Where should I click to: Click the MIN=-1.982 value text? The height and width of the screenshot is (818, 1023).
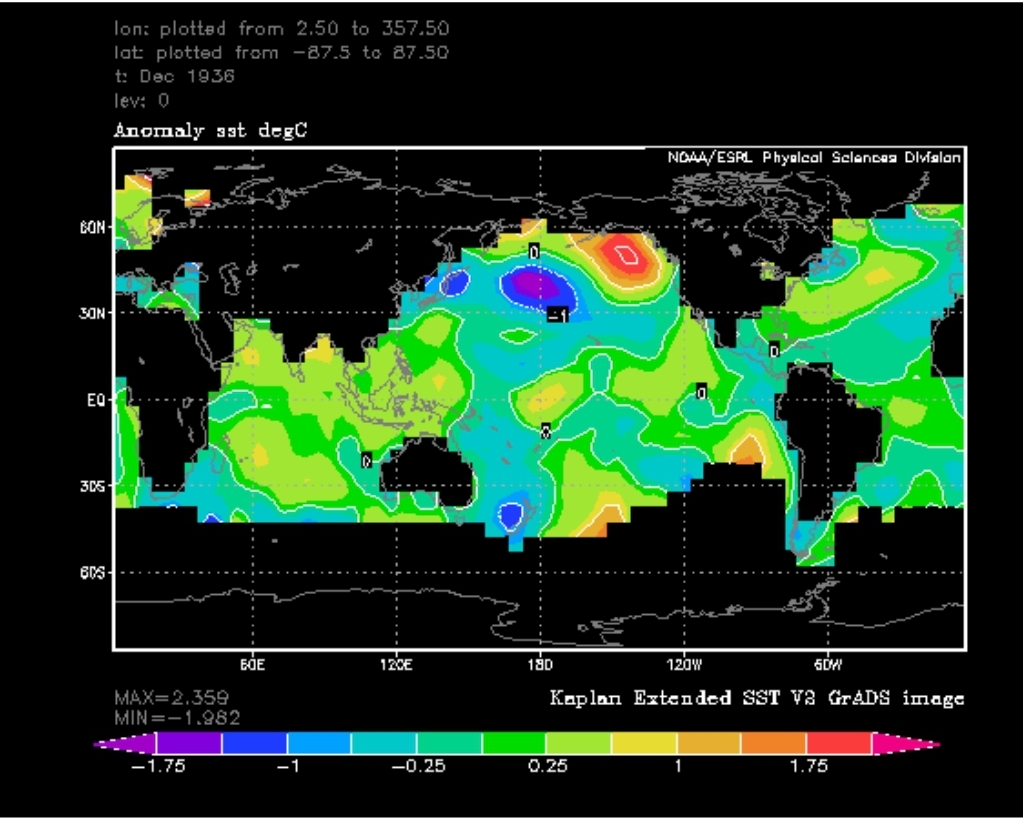coord(177,716)
